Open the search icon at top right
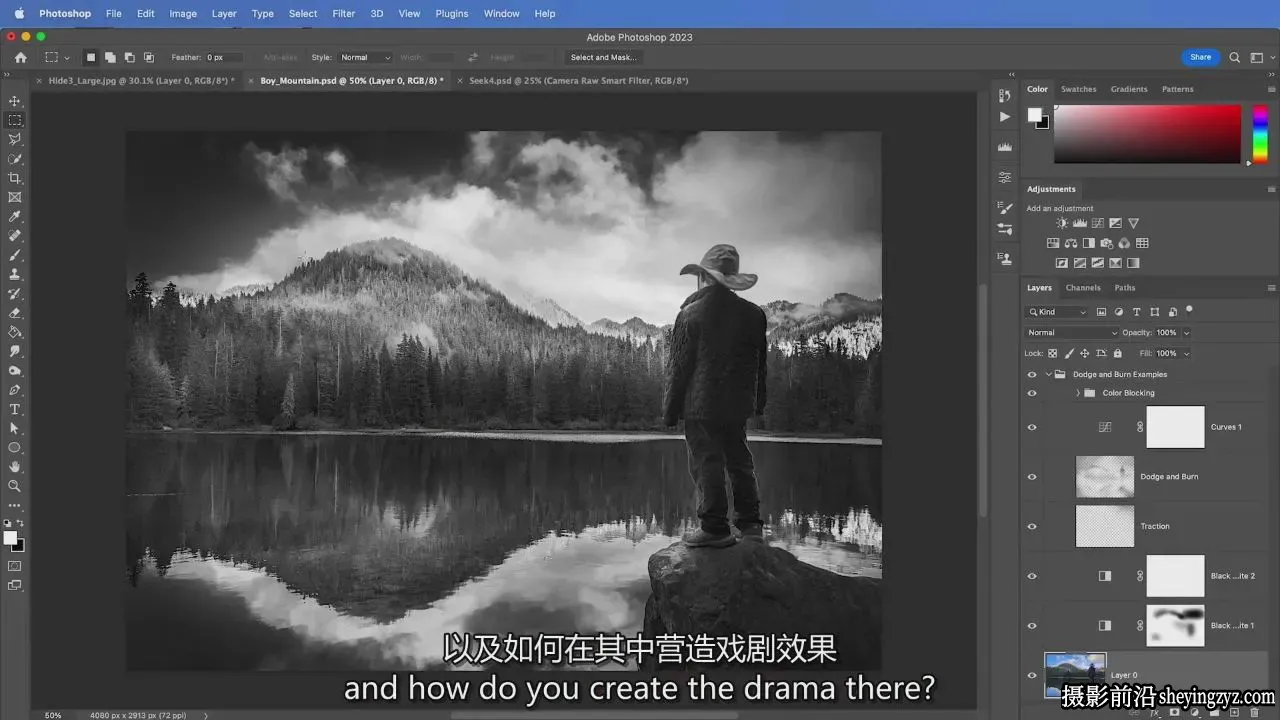Image resolution: width=1280 pixels, height=720 pixels. [1235, 57]
